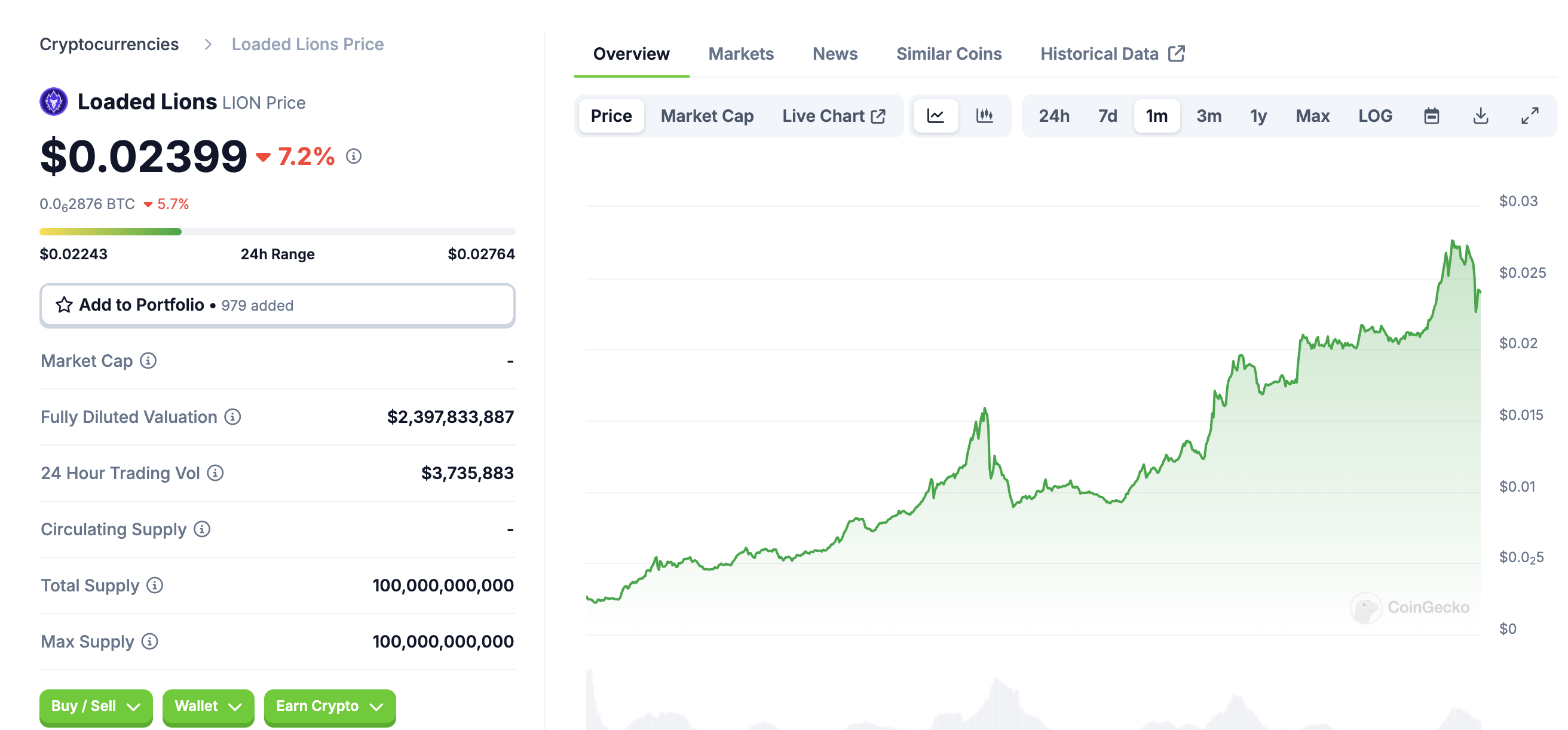This screenshot has width=1568, height=730.
Task: Go to Cryptocurrencies breadcrumb link
Action: pyautogui.click(x=109, y=44)
